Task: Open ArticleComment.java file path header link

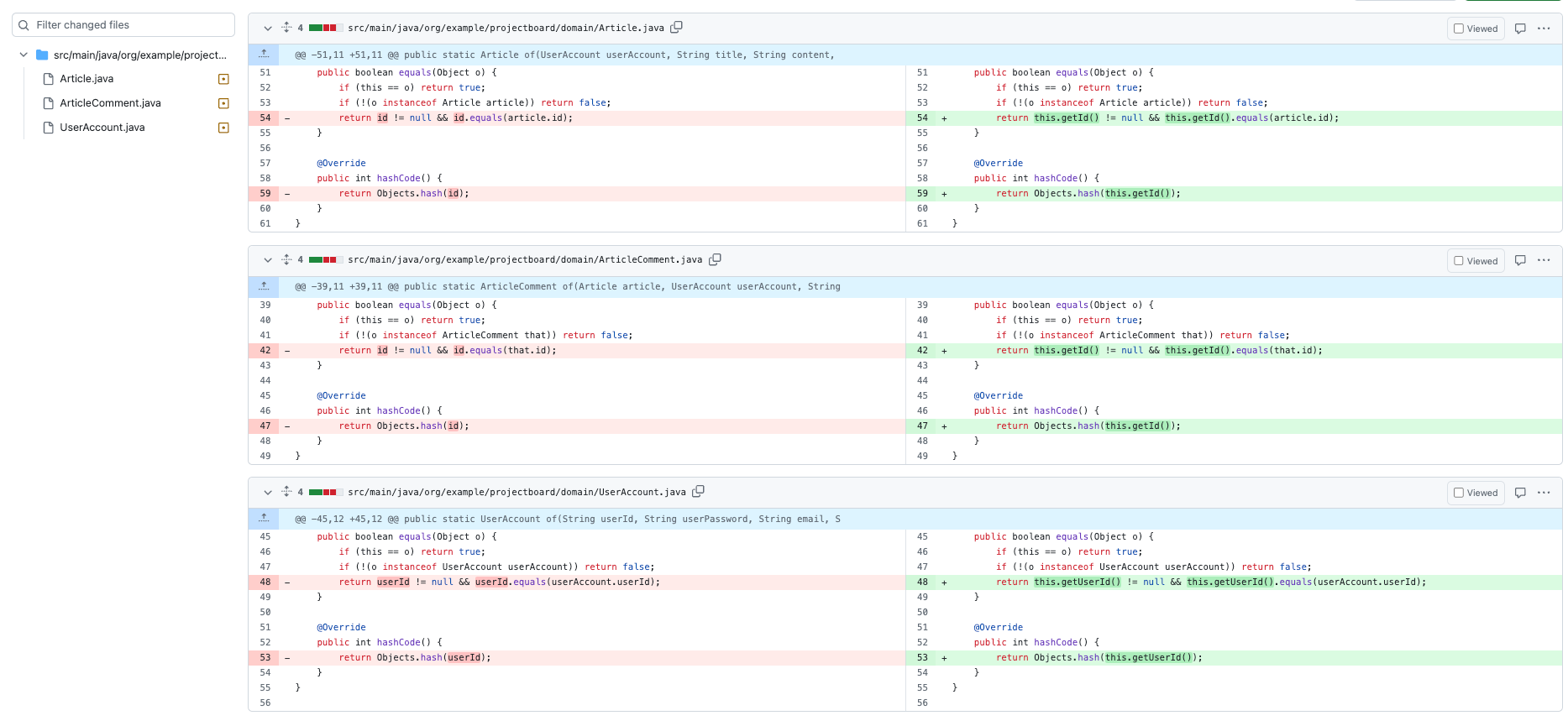Action: (525, 260)
